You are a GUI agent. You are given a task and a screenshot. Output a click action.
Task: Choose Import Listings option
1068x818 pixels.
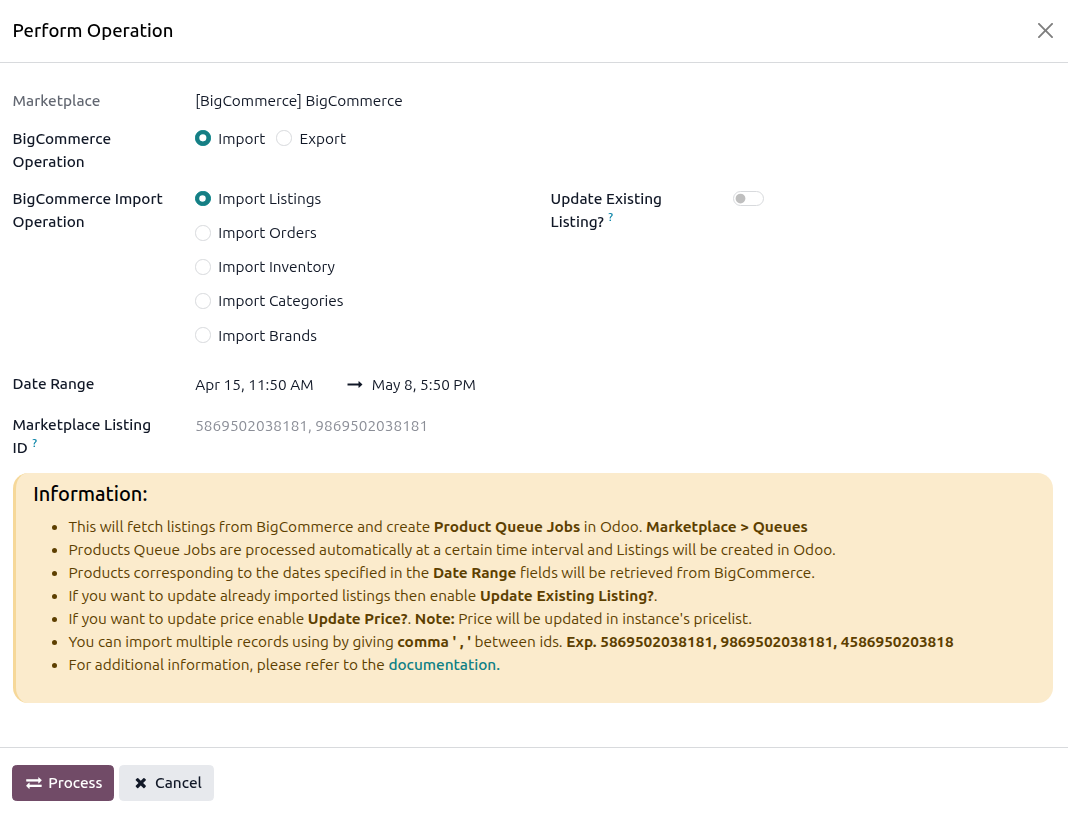[x=203, y=198]
